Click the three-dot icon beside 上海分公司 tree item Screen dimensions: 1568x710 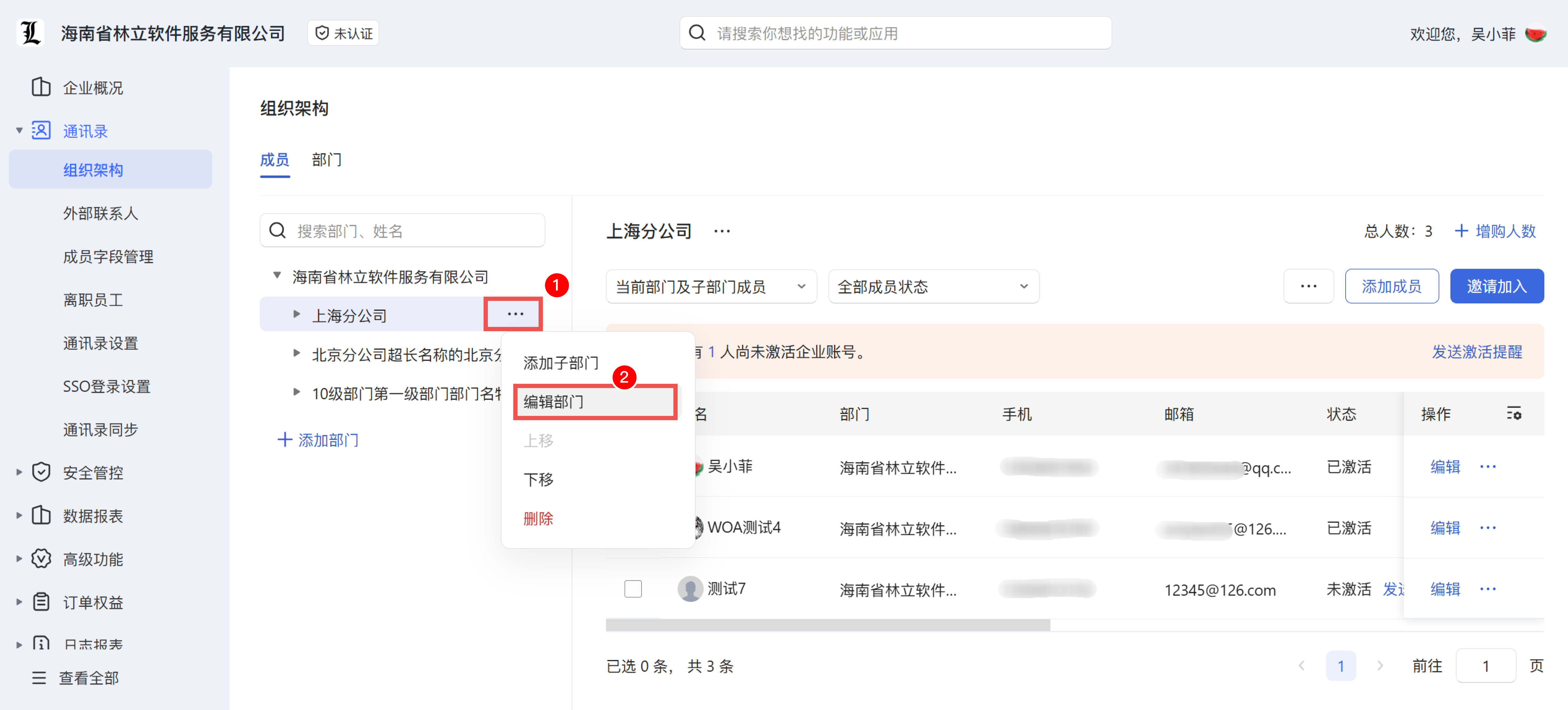pyautogui.click(x=515, y=314)
